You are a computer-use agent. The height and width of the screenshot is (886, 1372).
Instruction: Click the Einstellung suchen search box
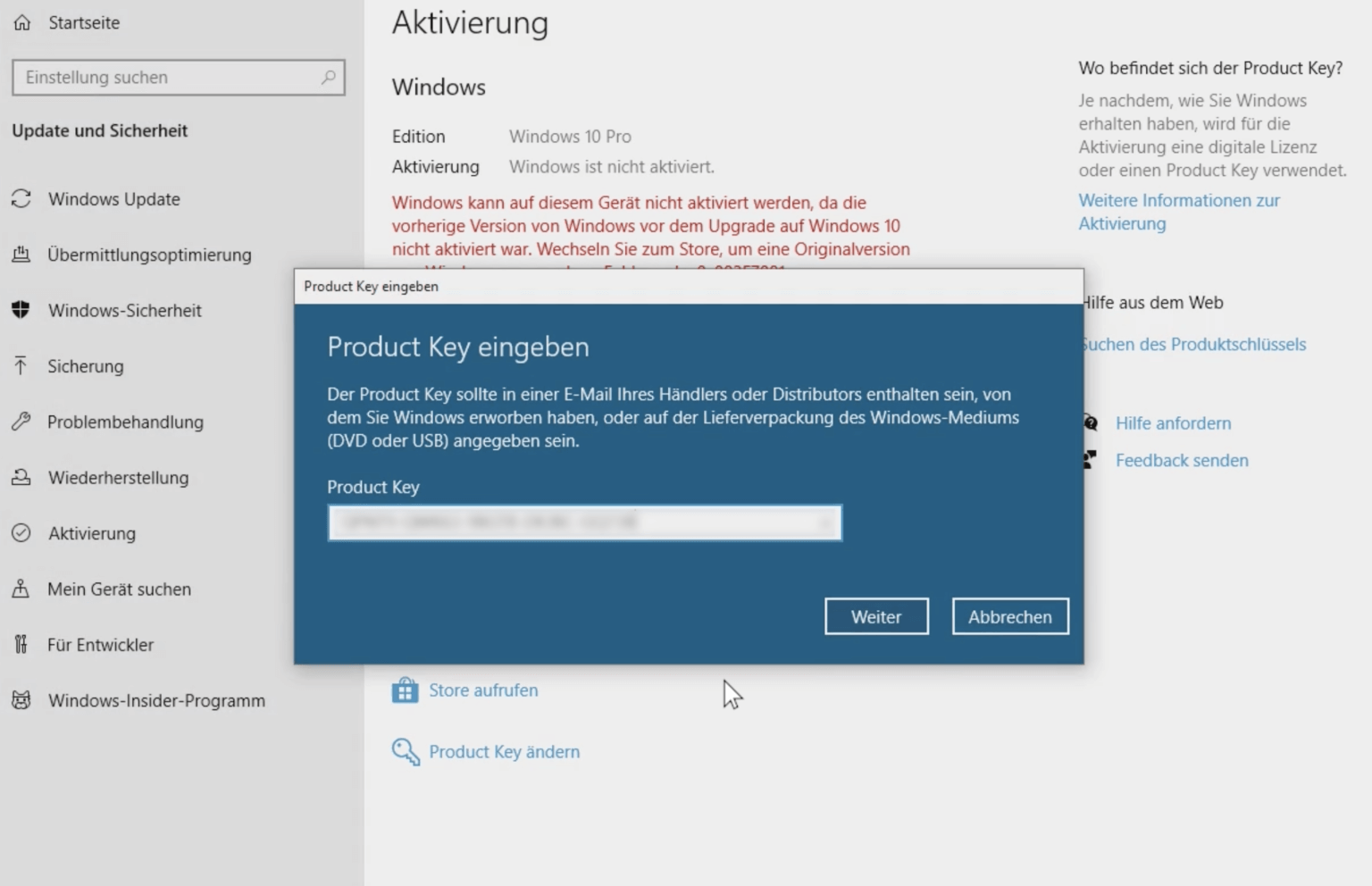[179, 78]
